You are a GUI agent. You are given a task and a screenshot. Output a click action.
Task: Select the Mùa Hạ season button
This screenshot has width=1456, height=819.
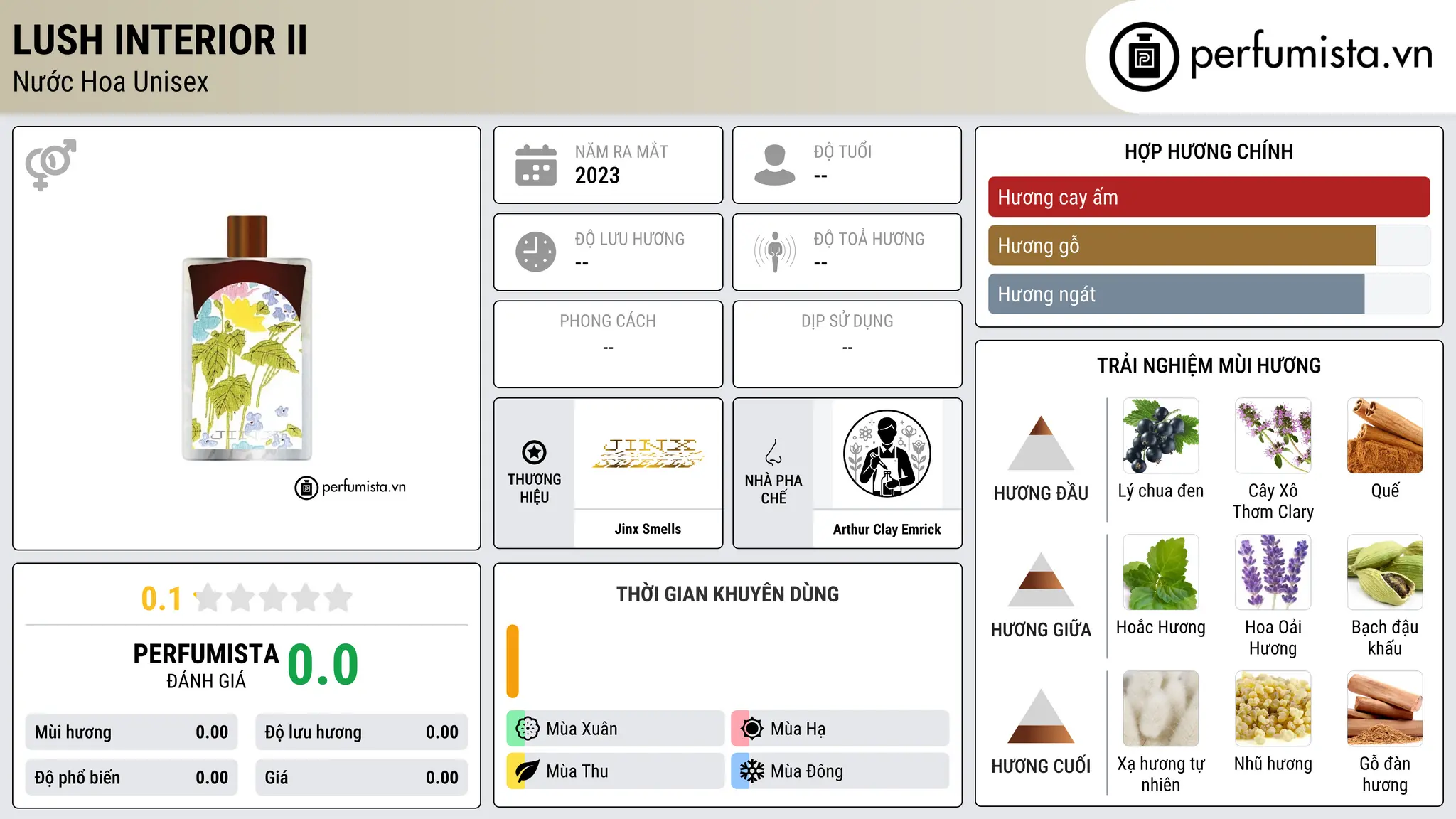pos(840,729)
